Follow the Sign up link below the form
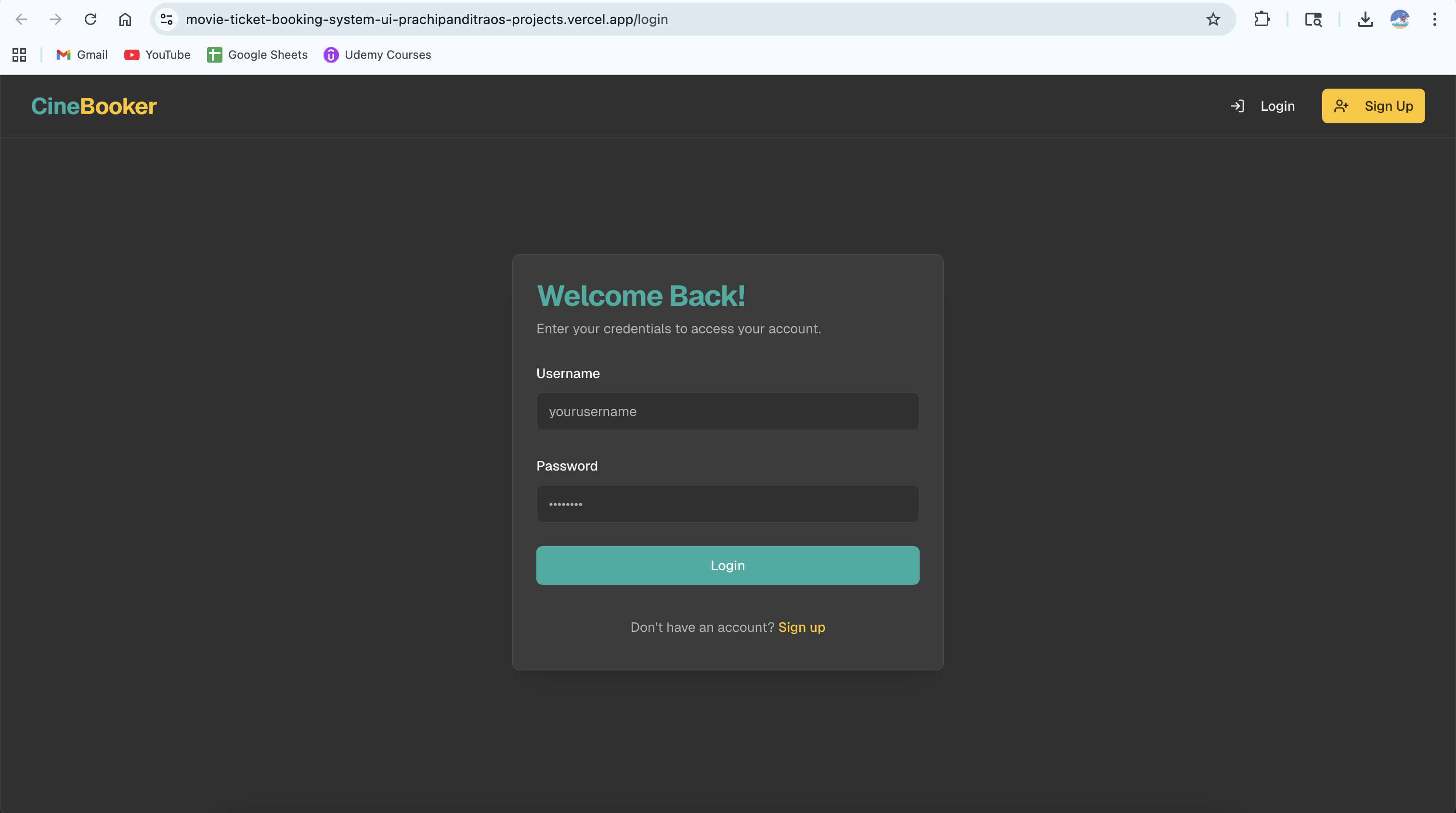1456x813 pixels. tap(802, 627)
